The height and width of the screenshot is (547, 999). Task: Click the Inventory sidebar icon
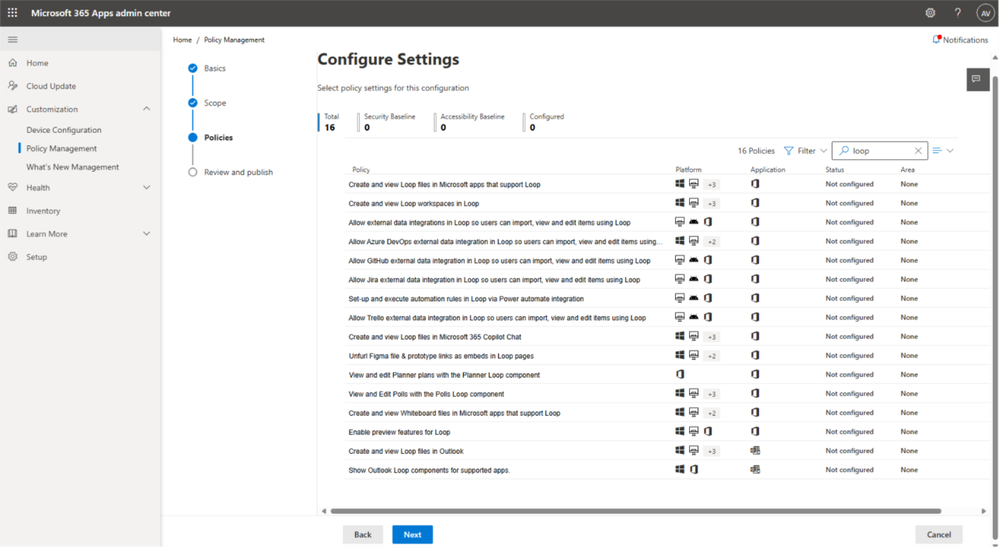[13, 211]
